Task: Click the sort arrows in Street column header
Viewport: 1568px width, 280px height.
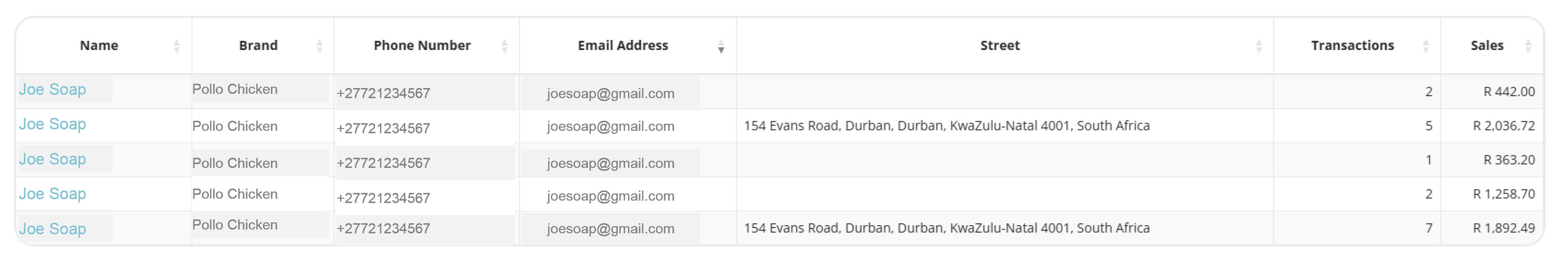Action: click(x=1259, y=46)
